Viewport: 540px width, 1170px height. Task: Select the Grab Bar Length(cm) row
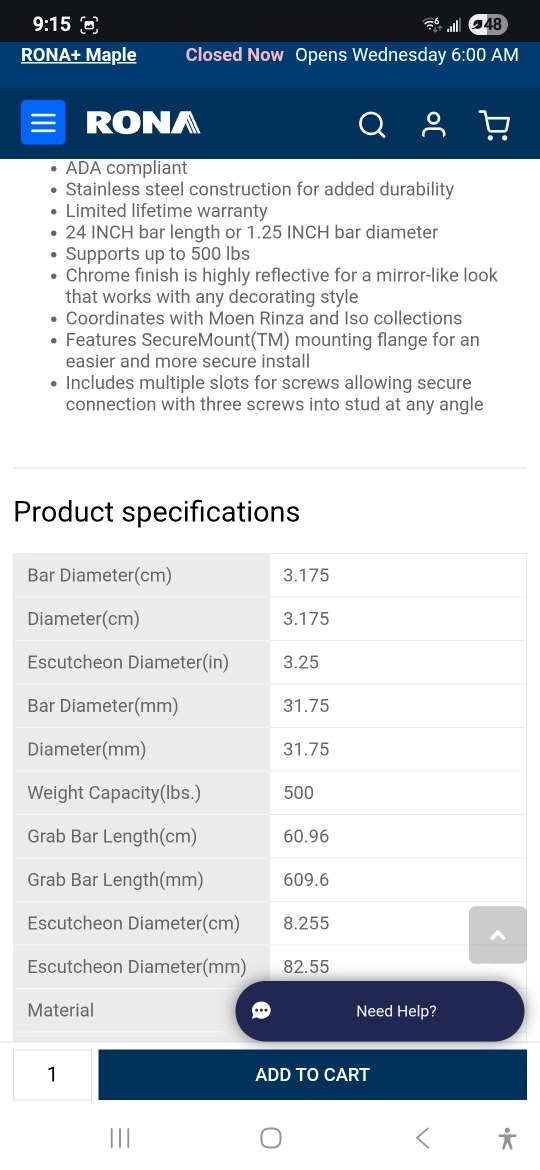tap(270, 836)
